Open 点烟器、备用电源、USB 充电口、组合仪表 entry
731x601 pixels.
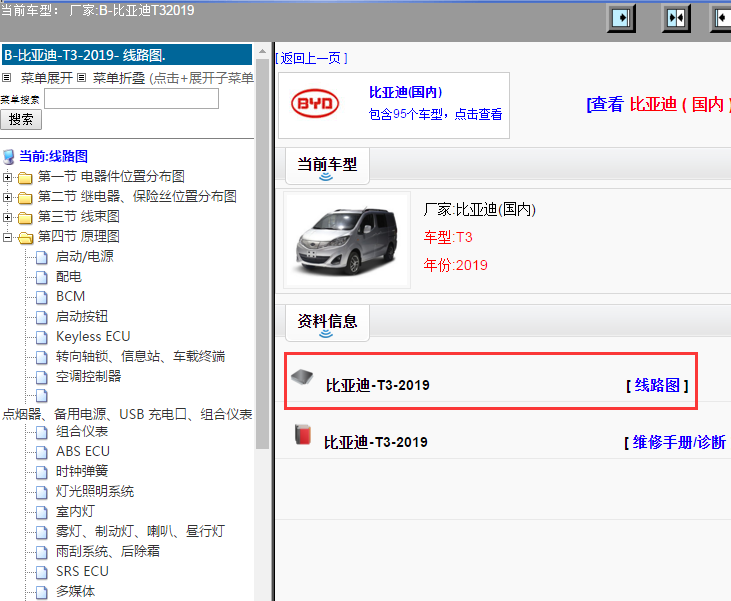click(x=127, y=414)
